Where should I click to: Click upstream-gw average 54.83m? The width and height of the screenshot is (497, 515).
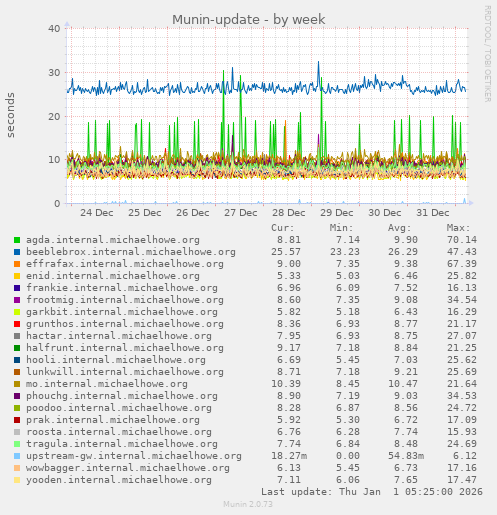click(406, 456)
